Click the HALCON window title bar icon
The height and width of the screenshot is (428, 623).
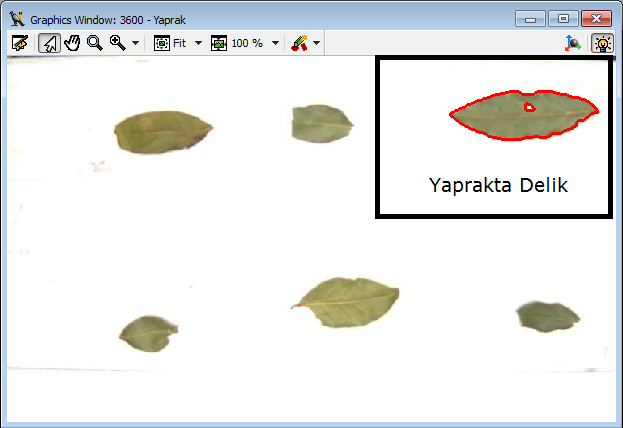[x=17, y=19]
